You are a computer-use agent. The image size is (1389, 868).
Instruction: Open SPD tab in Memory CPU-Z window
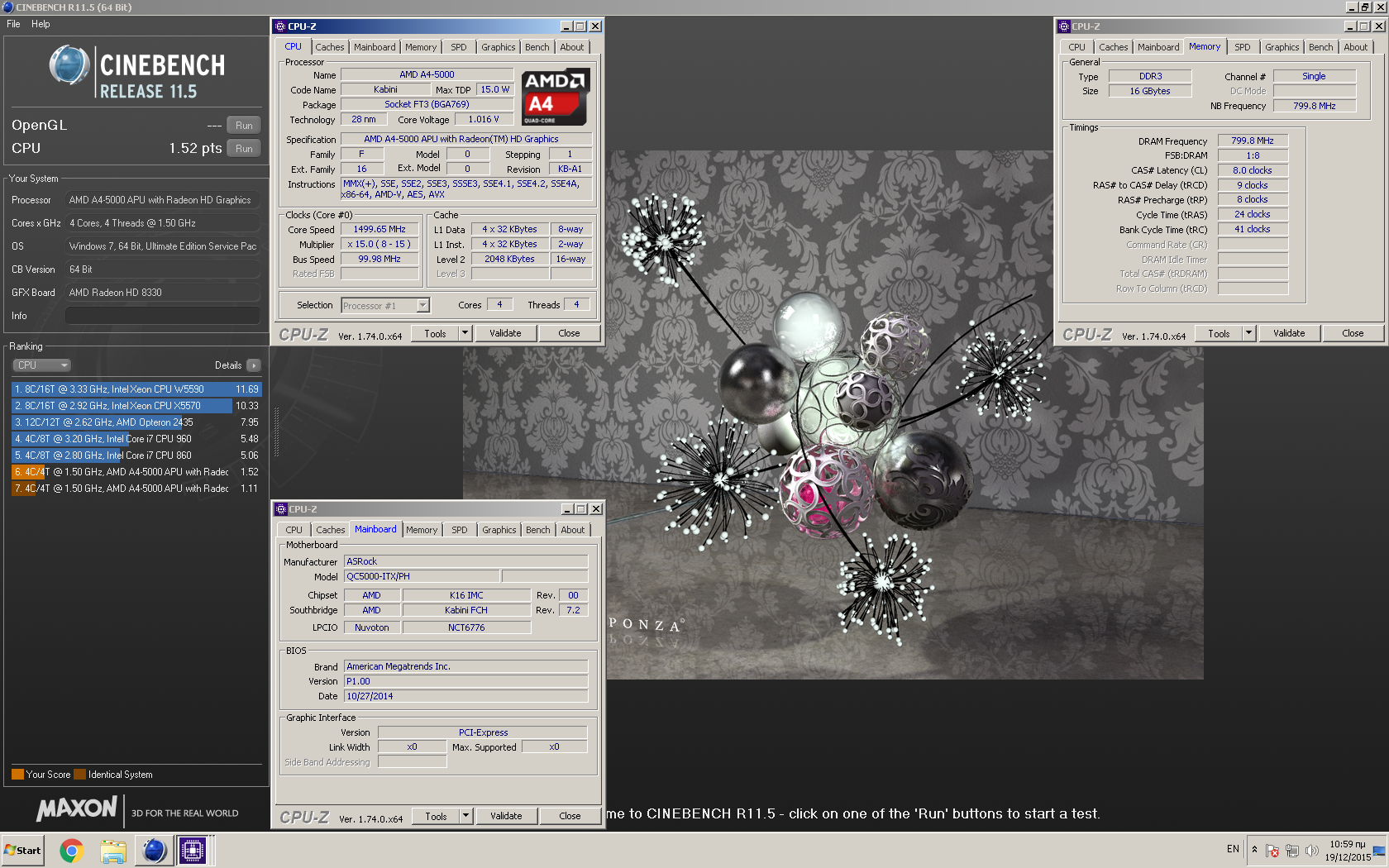click(1243, 47)
